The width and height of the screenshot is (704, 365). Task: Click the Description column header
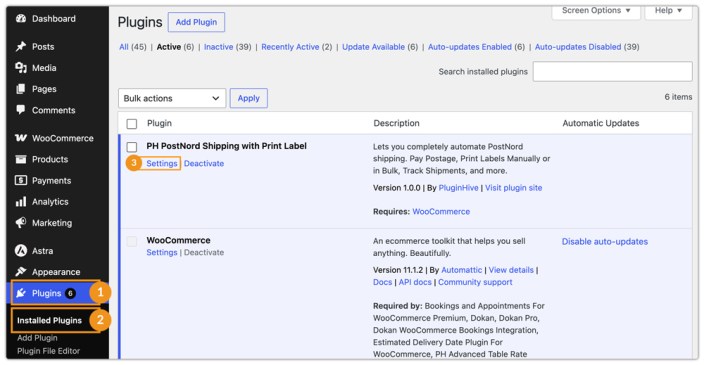pos(396,123)
